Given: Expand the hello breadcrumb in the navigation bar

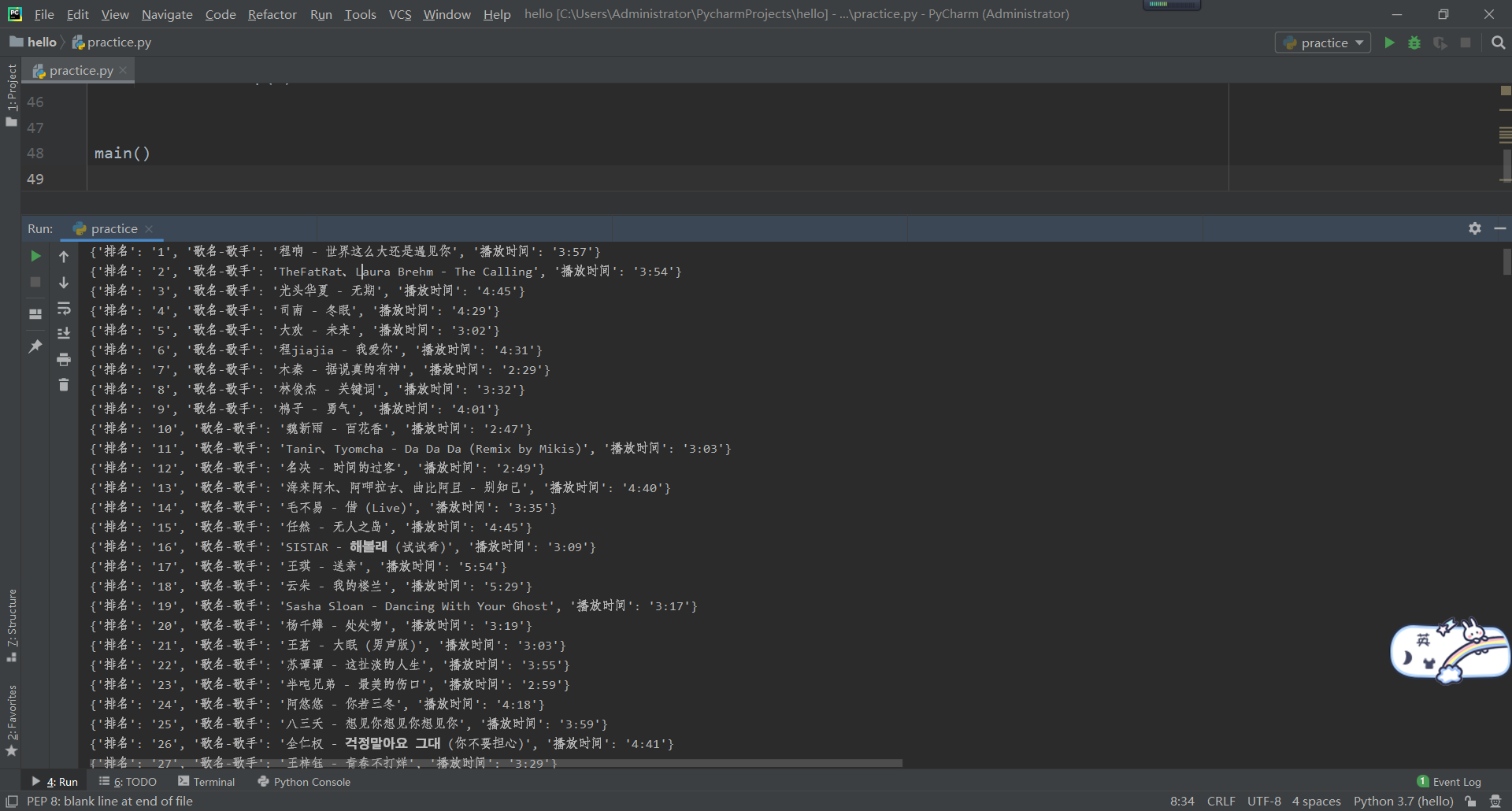Looking at the screenshot, I should tap(43, 42).
